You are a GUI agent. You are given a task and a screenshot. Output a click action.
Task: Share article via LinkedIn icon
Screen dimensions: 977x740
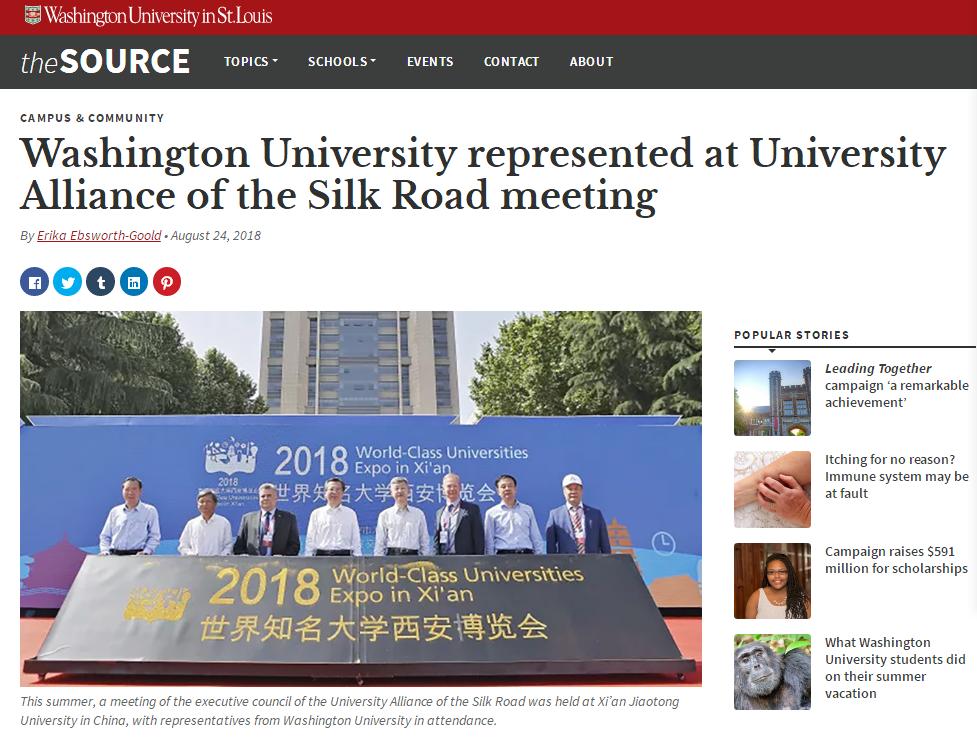[x=133, y=282]
